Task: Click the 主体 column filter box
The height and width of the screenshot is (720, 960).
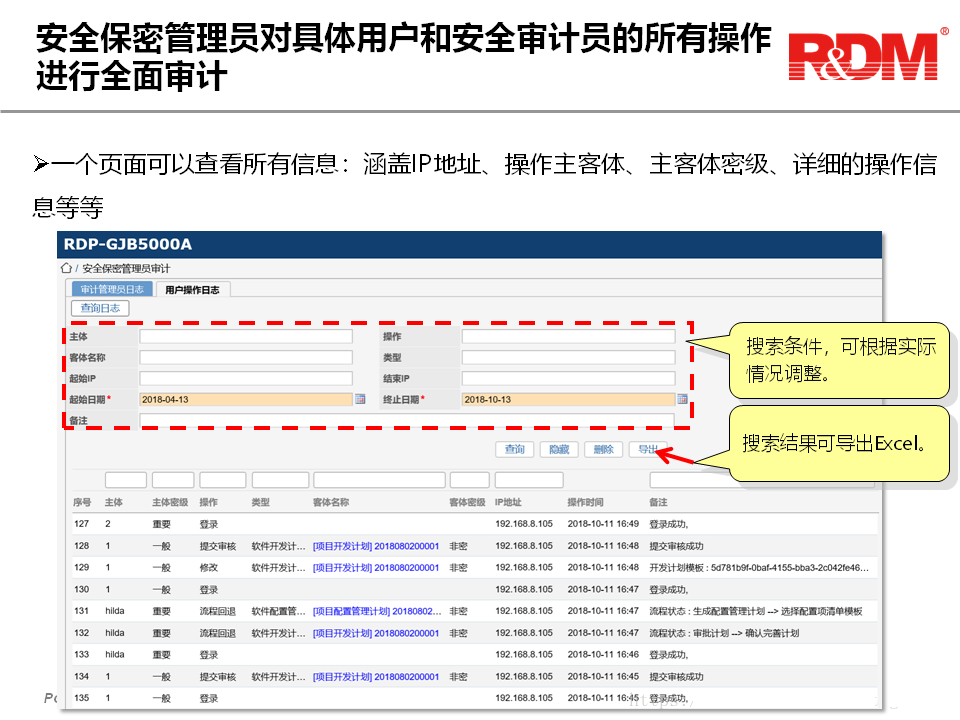Action: pyautogui.click(x=126, y=479)
